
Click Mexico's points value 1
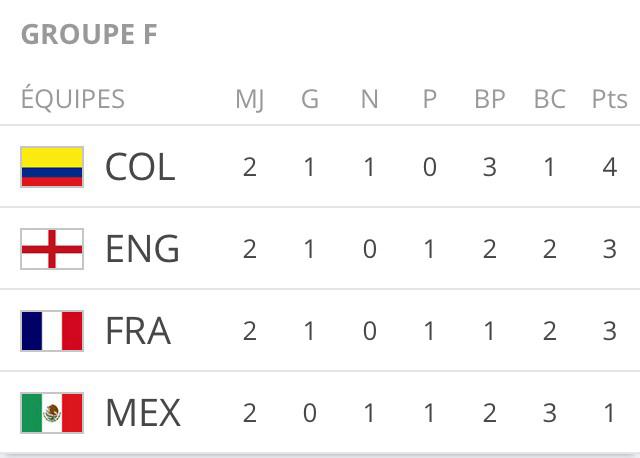click(610, 413)
